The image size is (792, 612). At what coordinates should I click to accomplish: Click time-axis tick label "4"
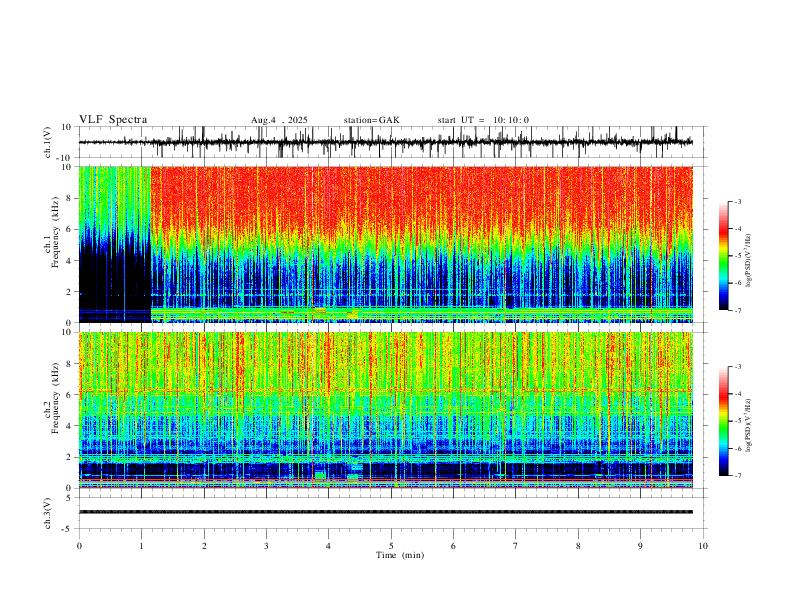tap(328, 546)
